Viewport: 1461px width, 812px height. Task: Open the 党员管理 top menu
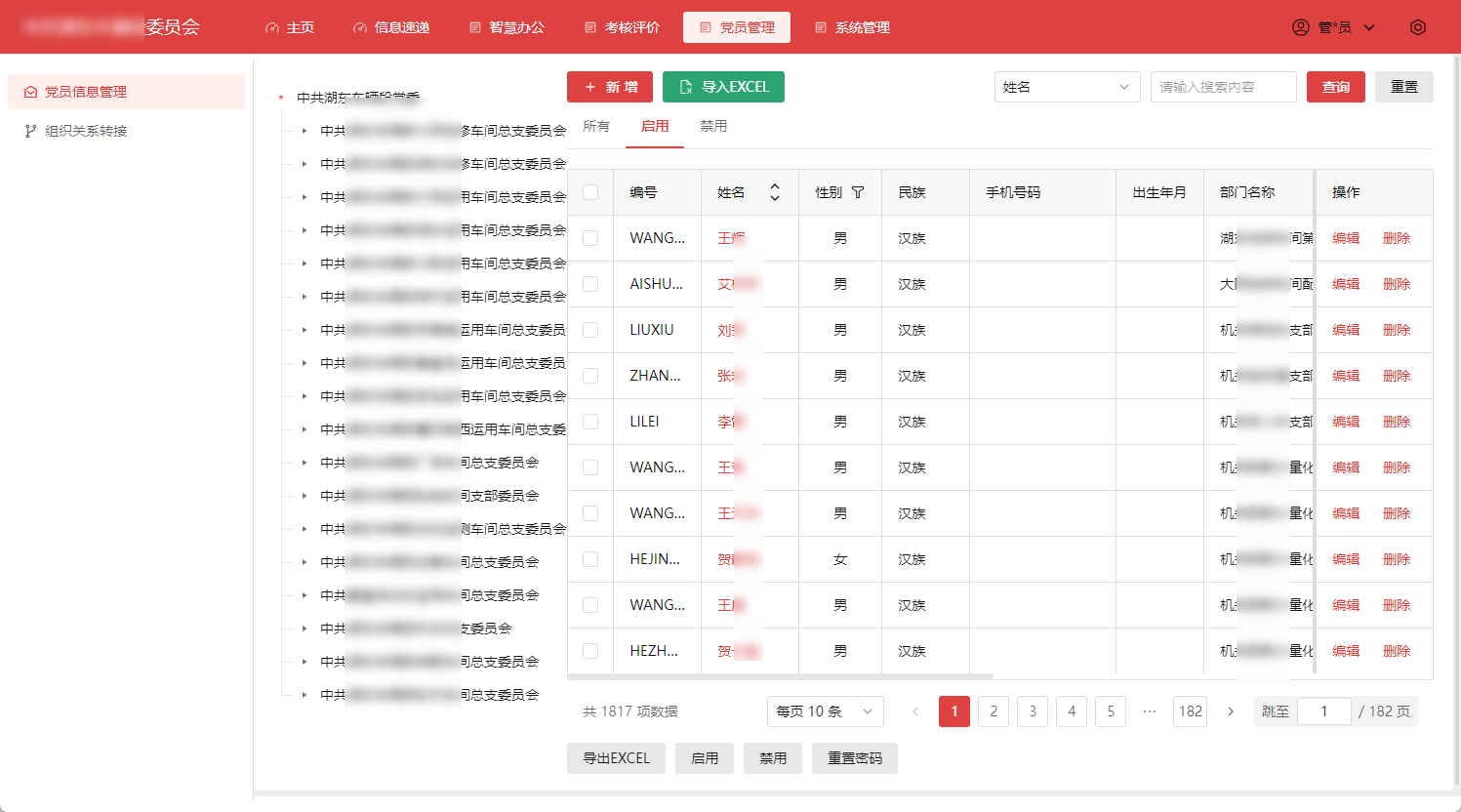click(x=737, y=27)
